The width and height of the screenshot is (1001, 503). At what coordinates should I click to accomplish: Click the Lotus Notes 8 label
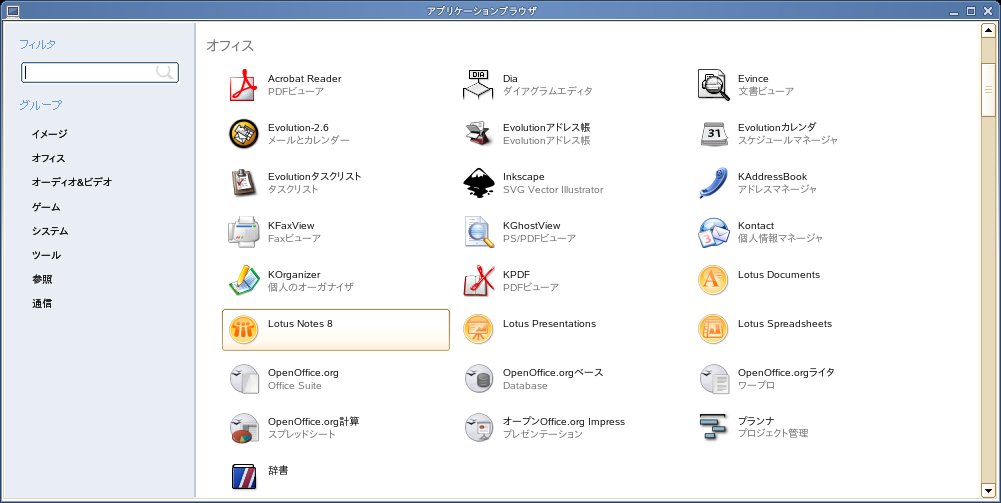[x=300, y=324]
